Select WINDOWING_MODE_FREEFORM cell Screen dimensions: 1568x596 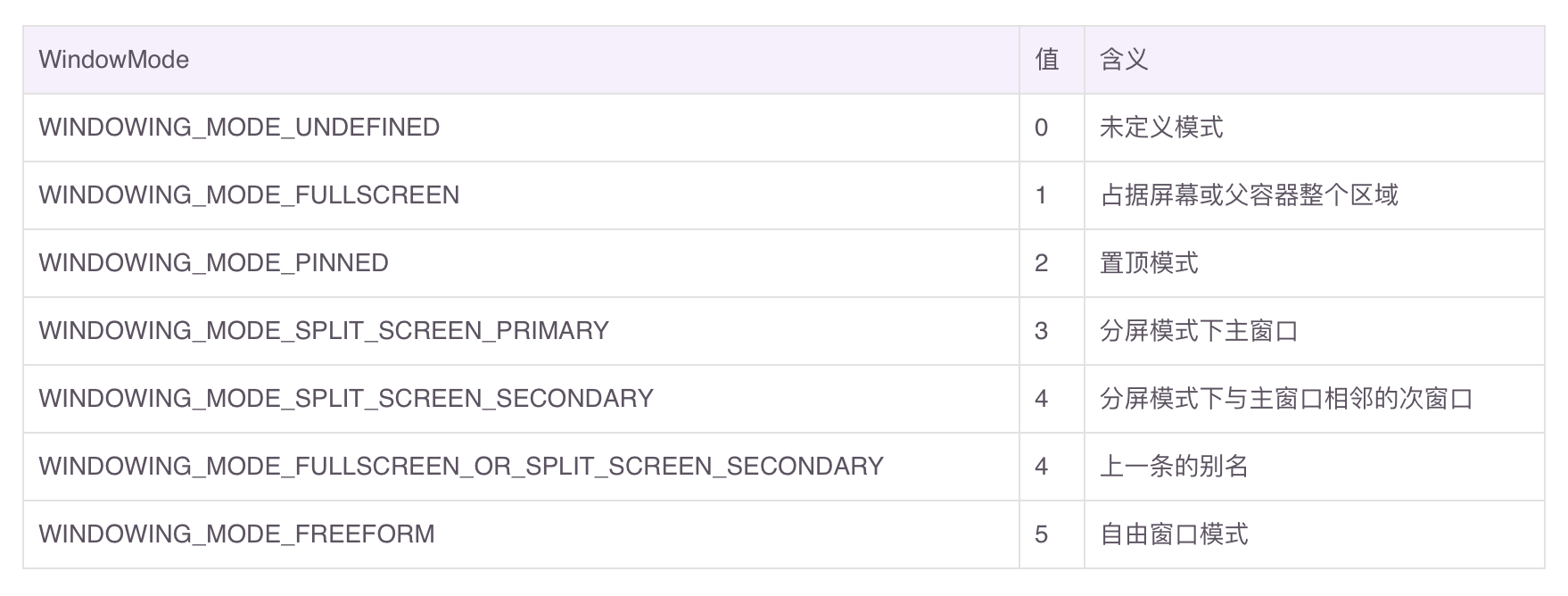(521, 534)
